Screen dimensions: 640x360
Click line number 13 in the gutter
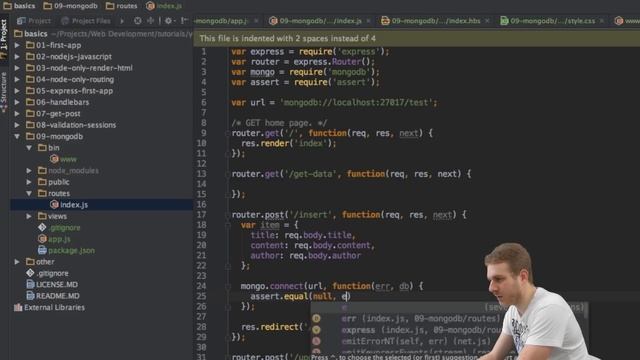pyautogui.click(x=202, y=174)
